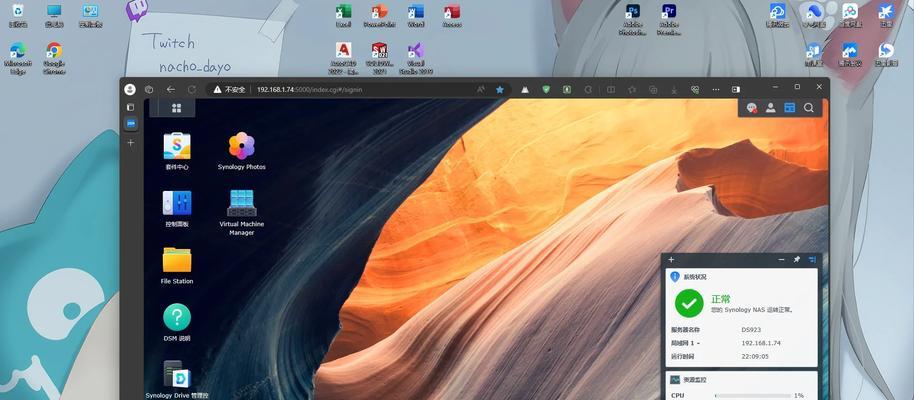The image size is (914, 400).
Task: Click the green shield extension icon
Action: click(546, 90)
